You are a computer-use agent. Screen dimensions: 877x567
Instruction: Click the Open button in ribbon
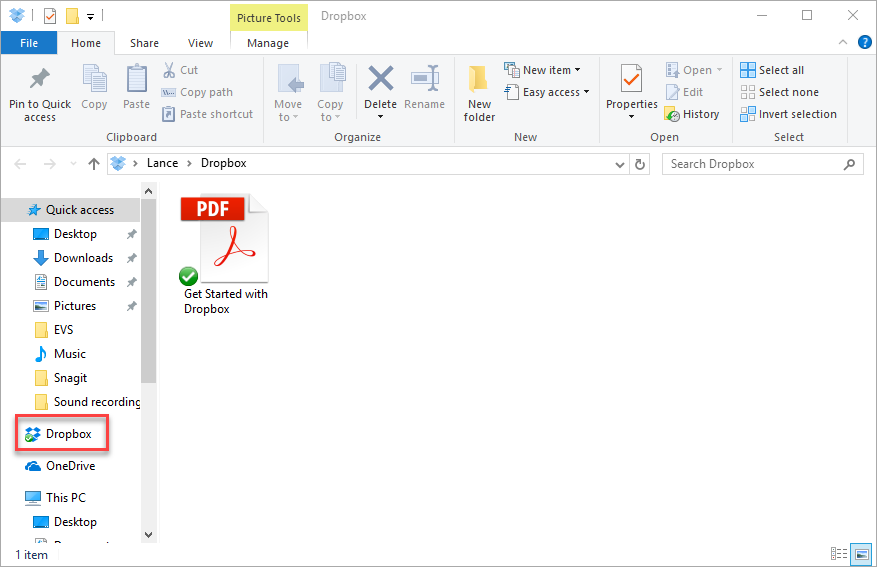694,70
